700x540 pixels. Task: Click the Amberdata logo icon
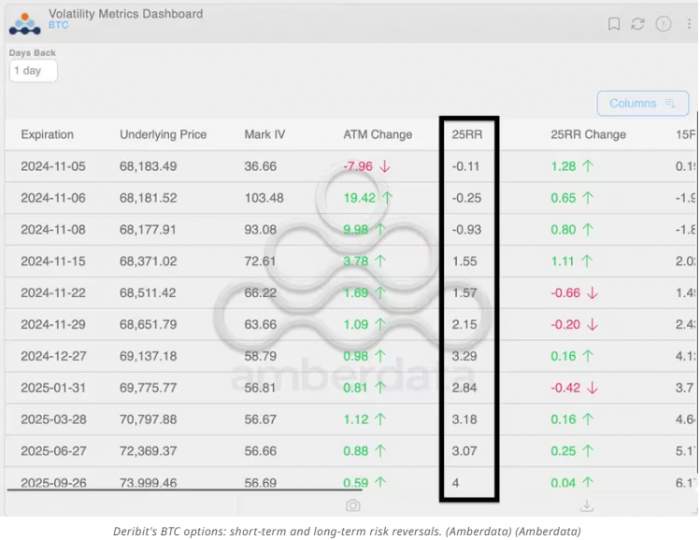click(24, 22)
